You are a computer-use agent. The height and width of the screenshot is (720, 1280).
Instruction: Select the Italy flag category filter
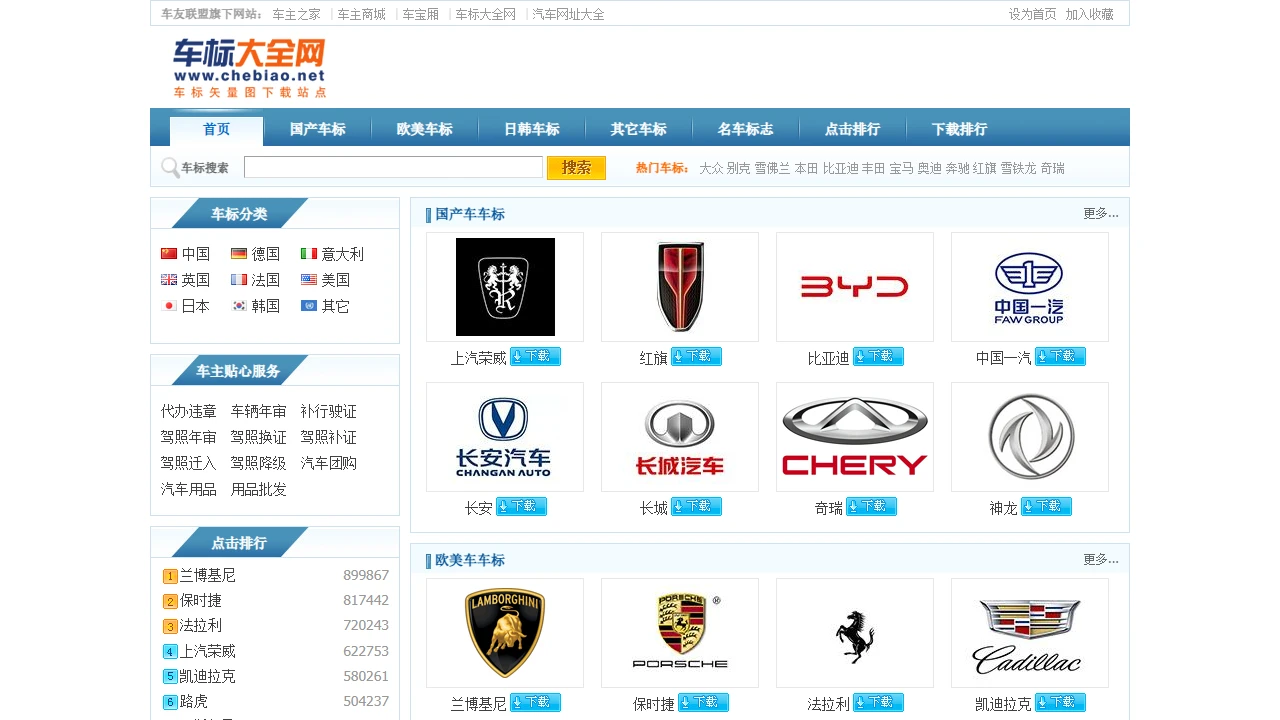coord(308,253)
